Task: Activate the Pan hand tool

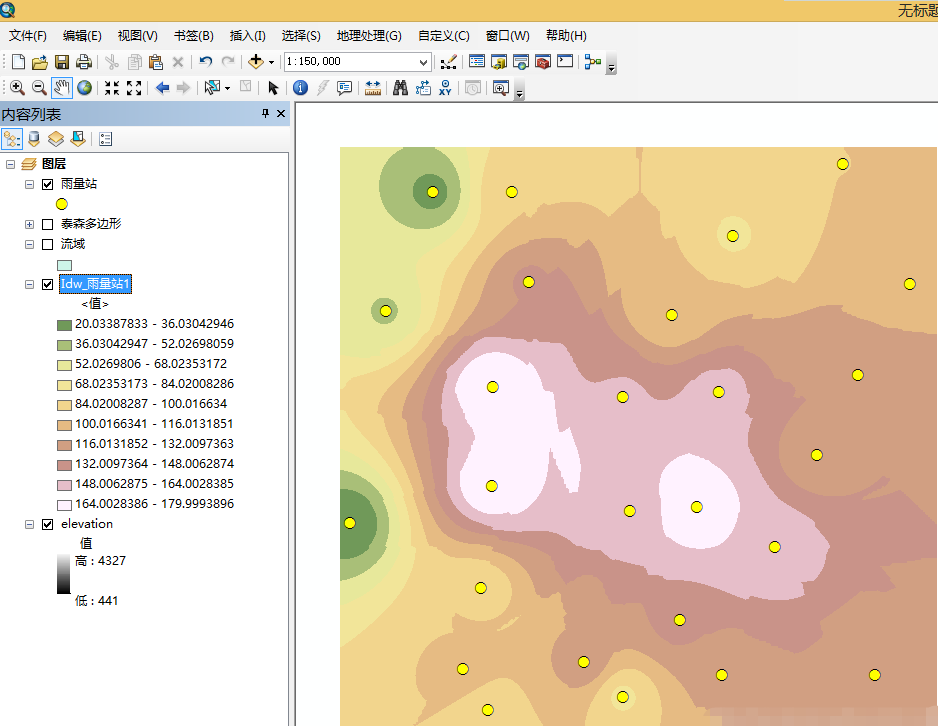Action: click(x=62, y=88)
